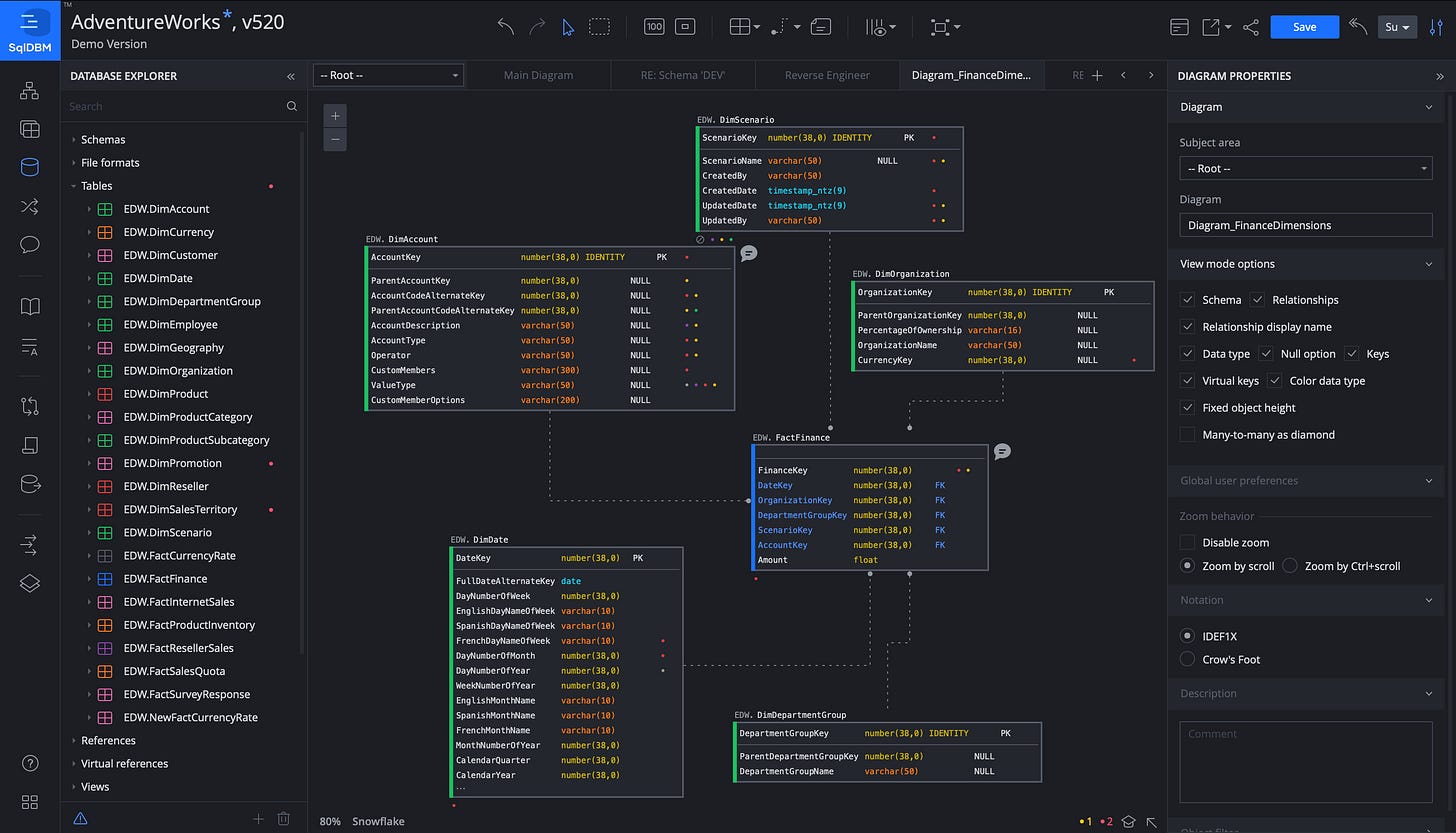The width and height of the screenshot is (1456, 833).
Task: Open the book documentation icon in sidebar
Action: tap(29, 307)
